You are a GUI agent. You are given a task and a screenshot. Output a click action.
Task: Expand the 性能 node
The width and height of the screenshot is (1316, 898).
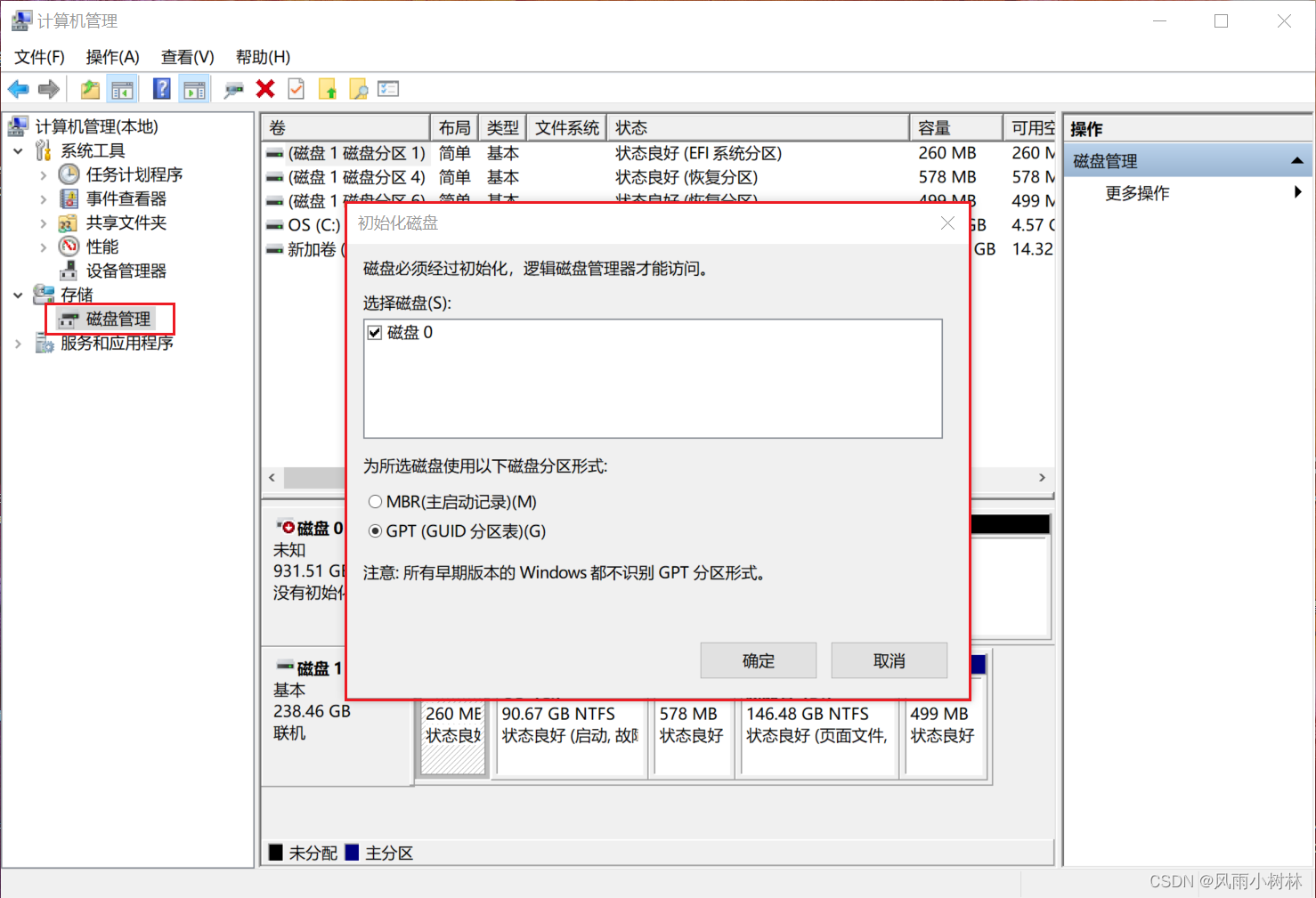click(44, 247)
